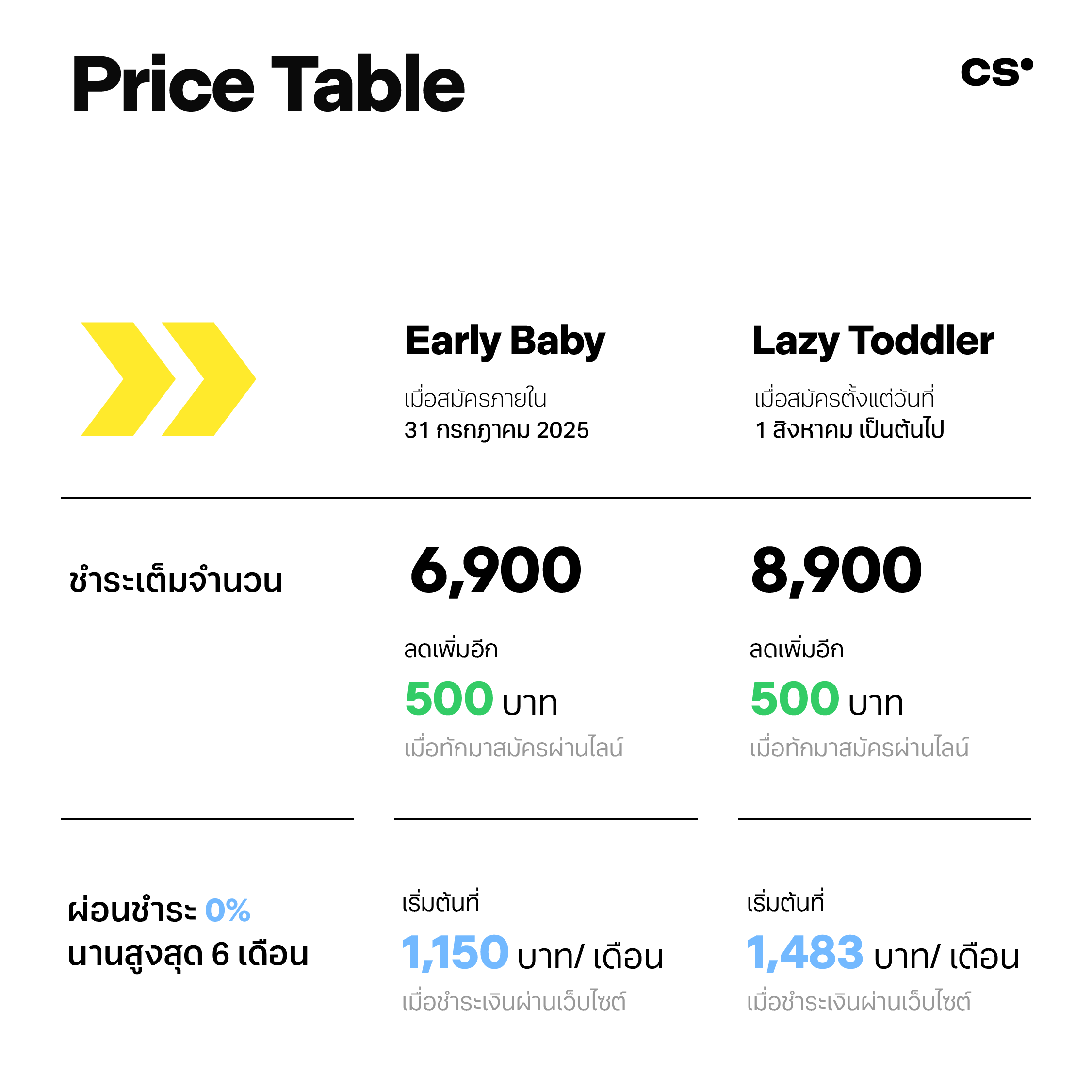Screen dimensions: 1092x1092
Task: Click the 1,150 monthly installment amount
Action: tap(455, 954)
